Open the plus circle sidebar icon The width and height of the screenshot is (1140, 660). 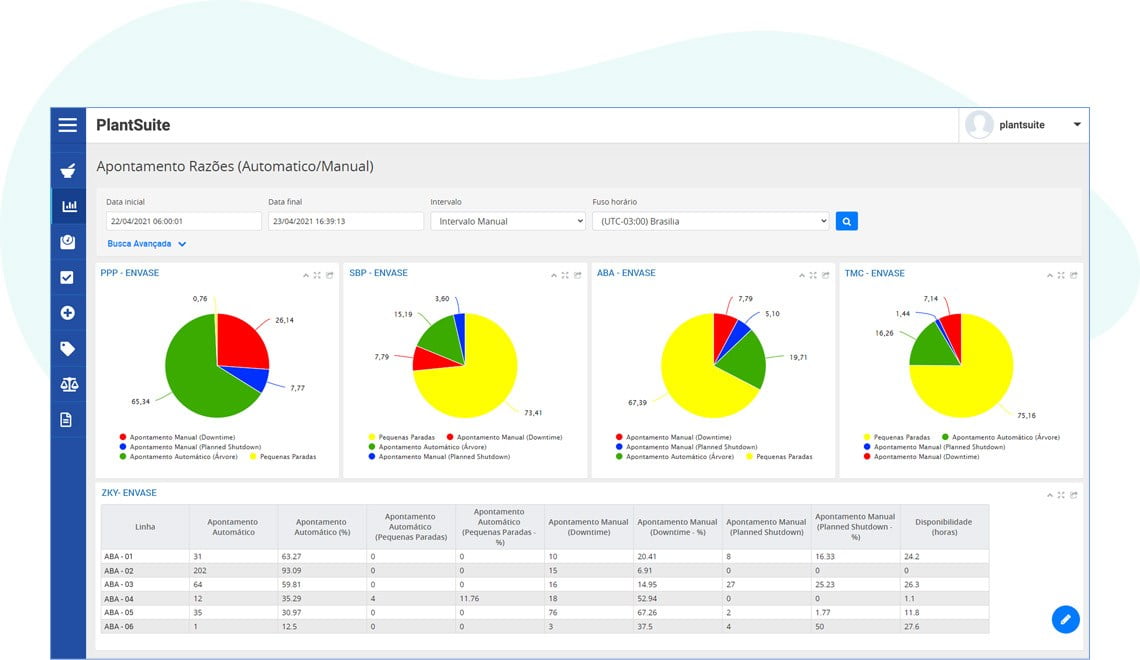tap(68, 313)
